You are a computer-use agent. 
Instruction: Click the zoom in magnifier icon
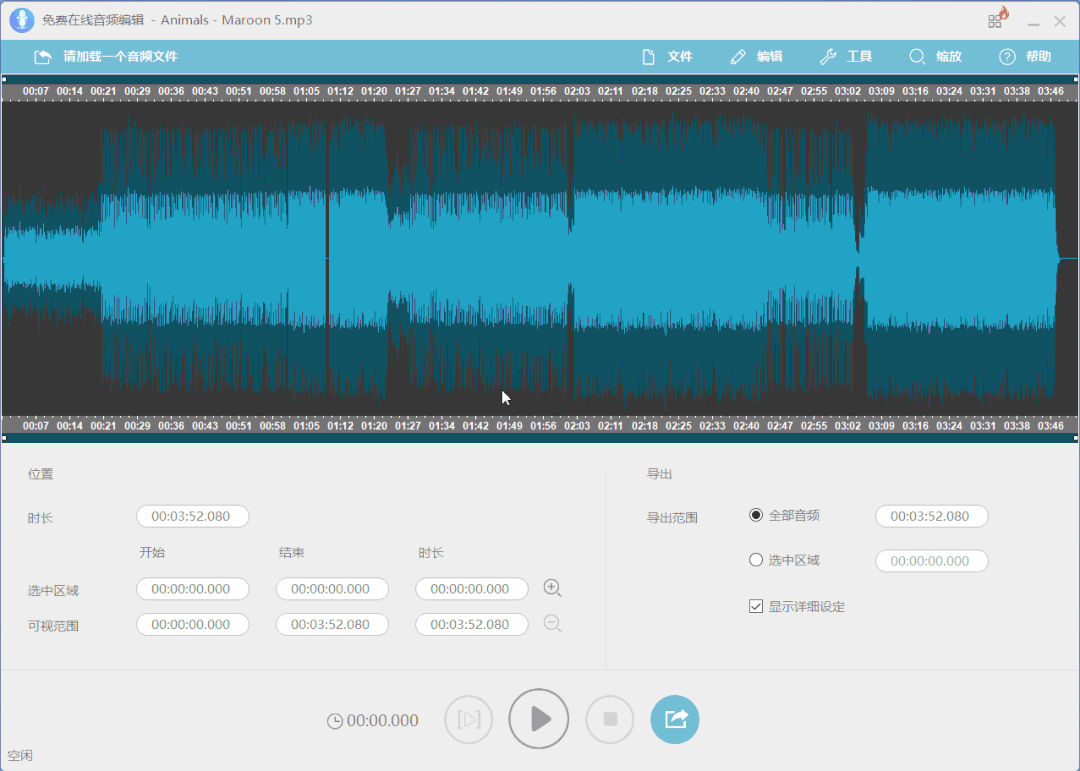pos(552,588)
